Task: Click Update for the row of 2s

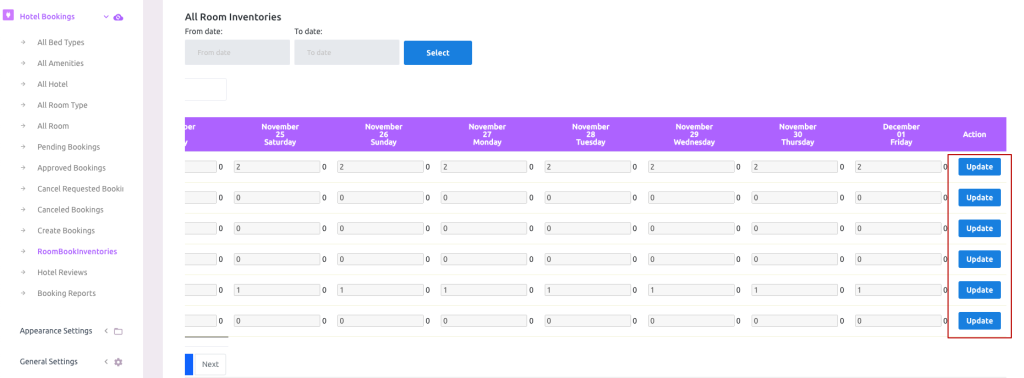Action: click(979, 167)
